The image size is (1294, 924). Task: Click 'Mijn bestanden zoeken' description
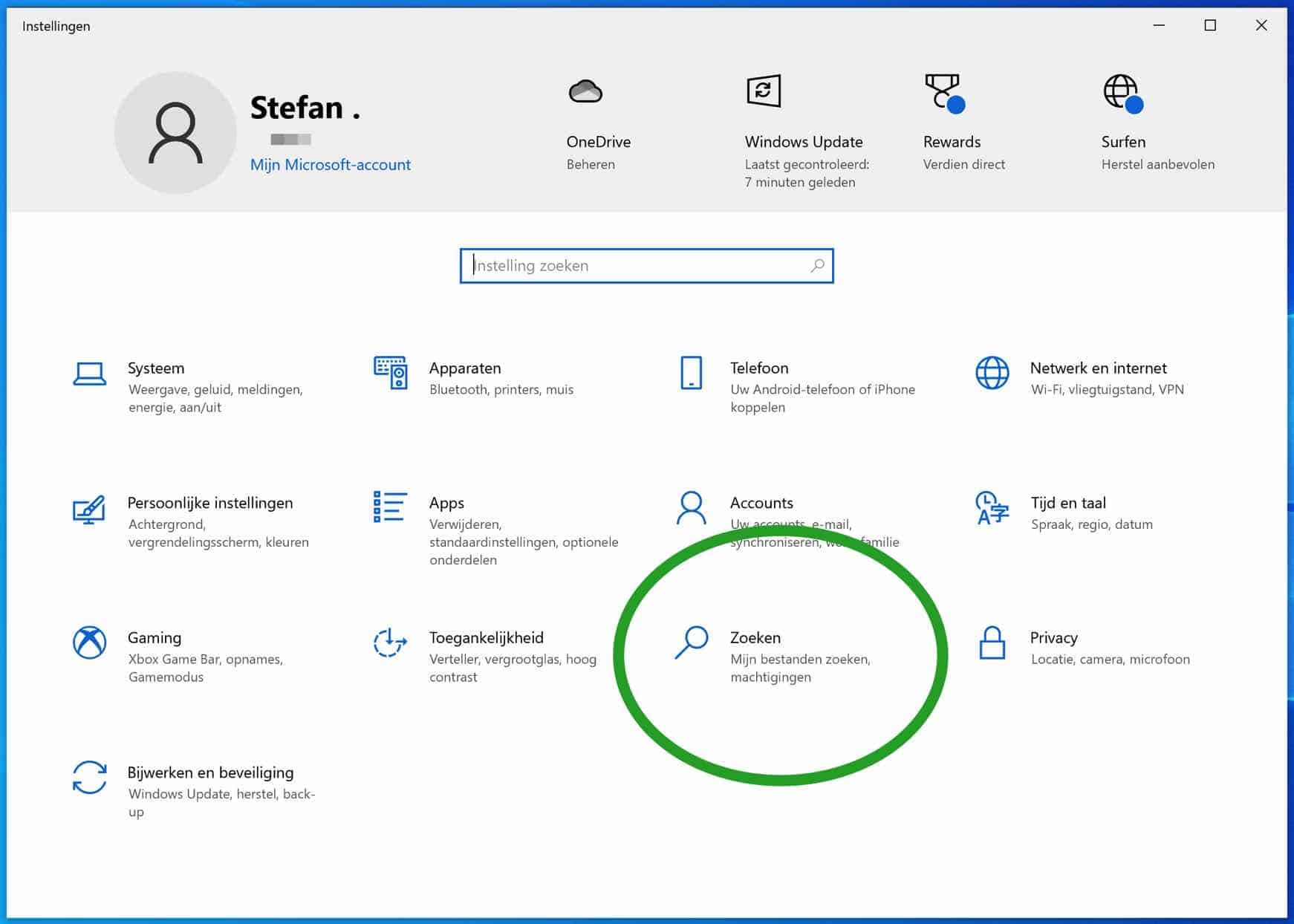(800, 659)
